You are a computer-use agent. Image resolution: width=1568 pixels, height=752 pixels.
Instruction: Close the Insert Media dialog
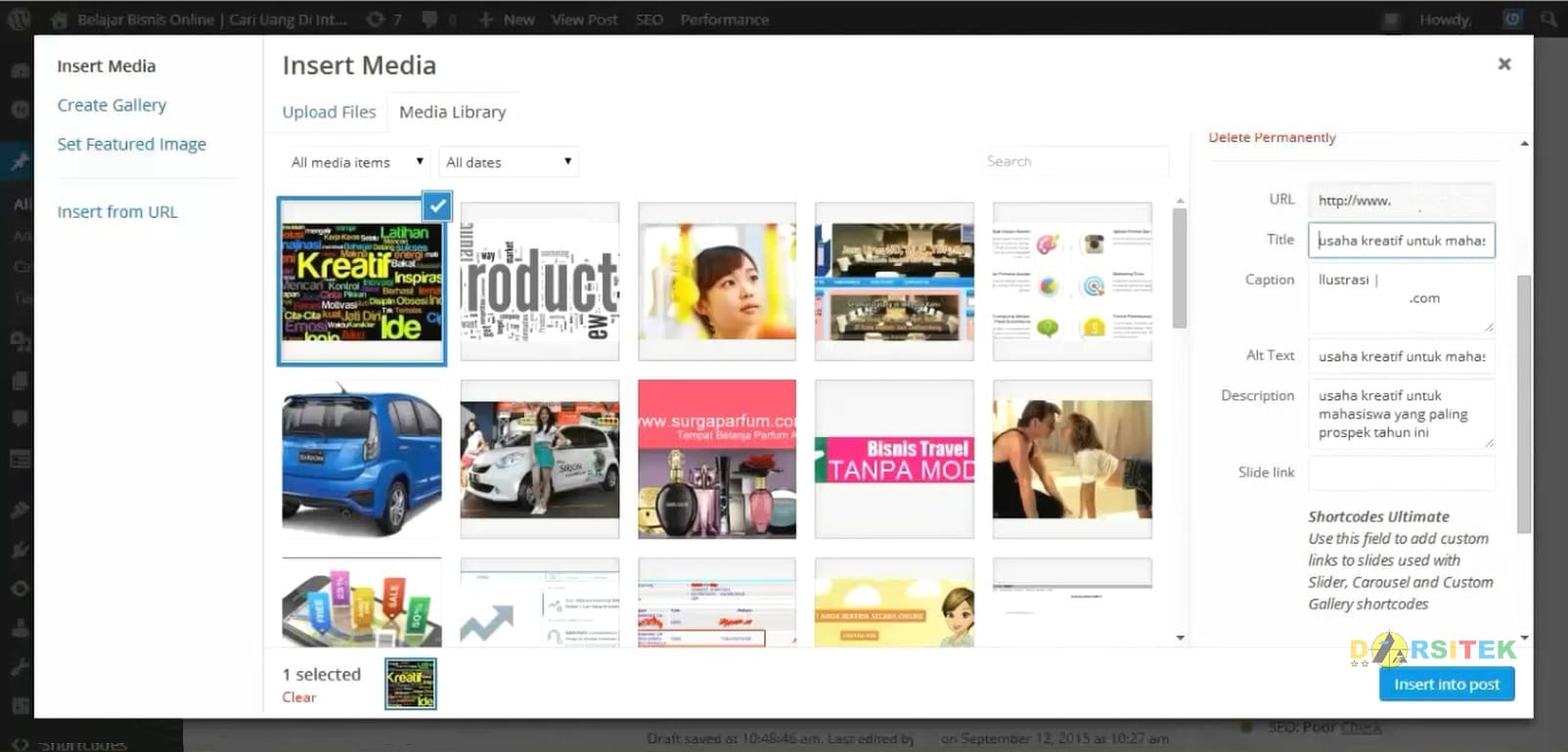coord(1504,64)
